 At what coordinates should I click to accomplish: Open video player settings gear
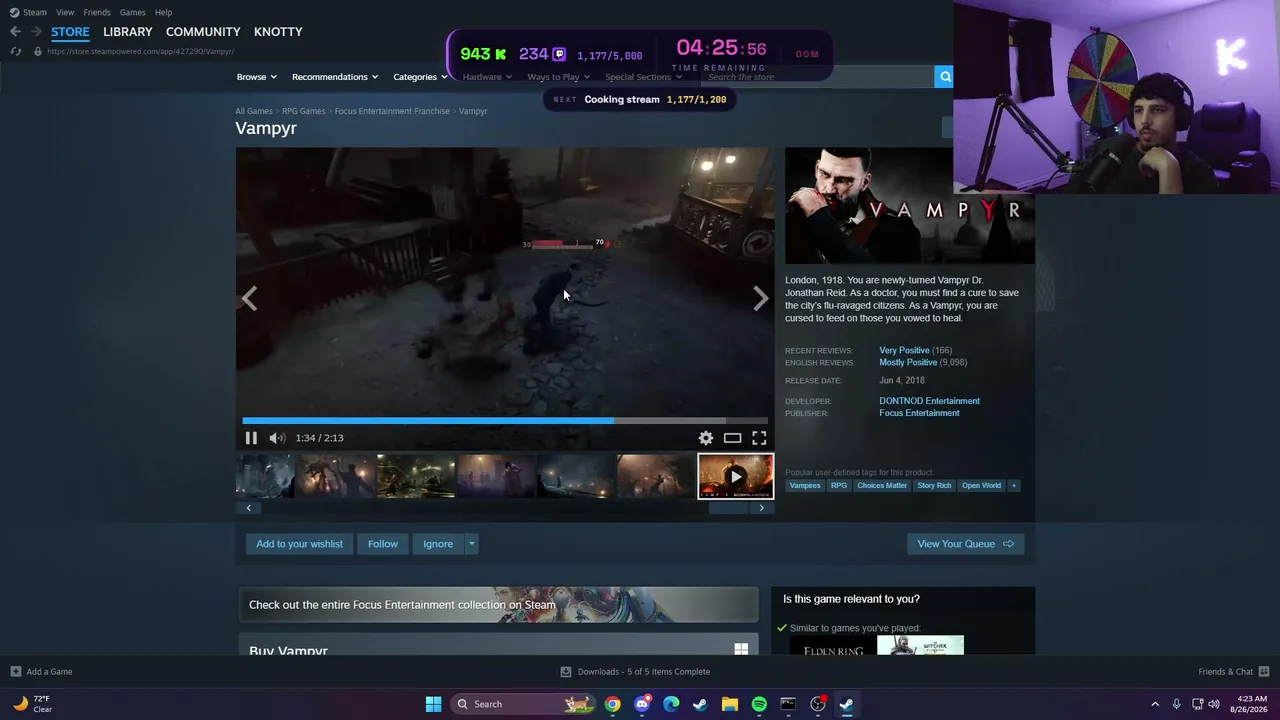706,438
